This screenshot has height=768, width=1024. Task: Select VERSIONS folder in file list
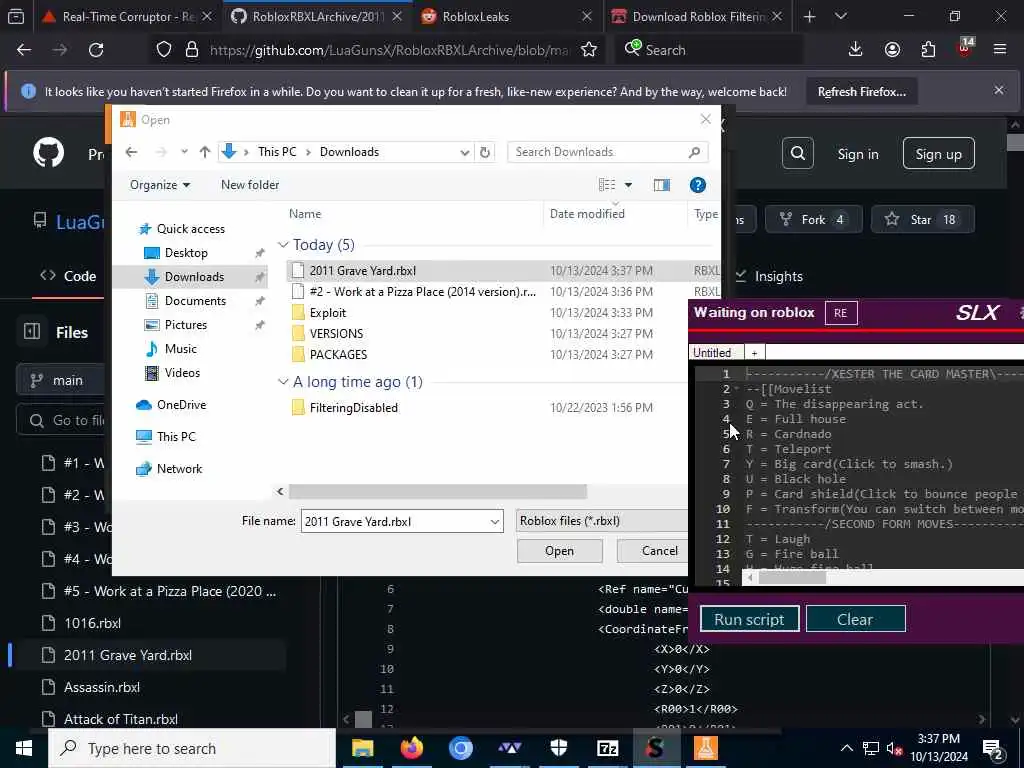[336, 334]
